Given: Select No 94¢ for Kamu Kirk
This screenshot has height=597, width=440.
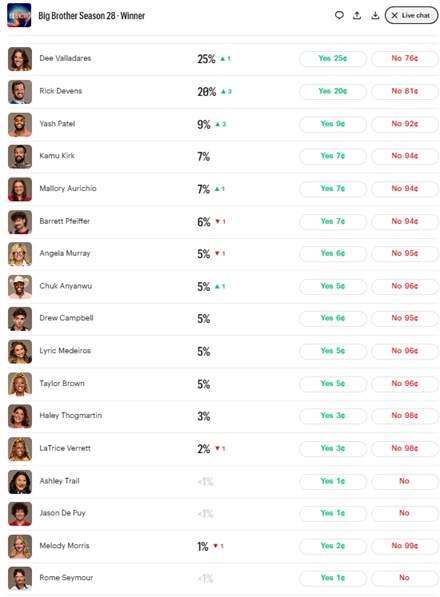Looking at the screenshot, I should point(405,156).
